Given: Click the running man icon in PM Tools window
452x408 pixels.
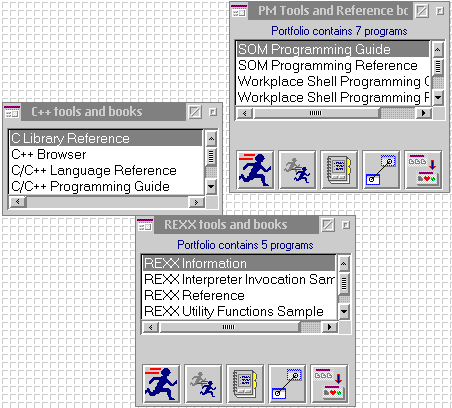Looking at the screenshot, I should (x=255, y=170).
